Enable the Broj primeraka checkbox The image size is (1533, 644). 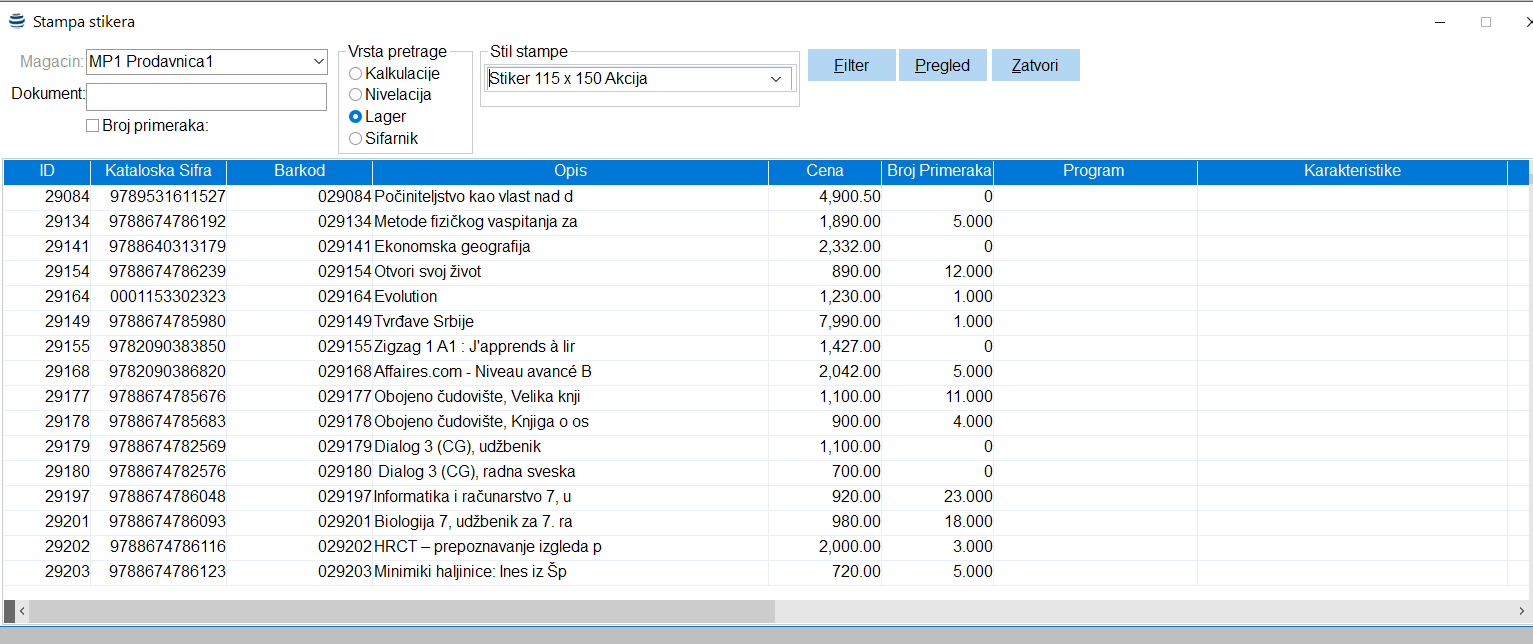[93, 126]
